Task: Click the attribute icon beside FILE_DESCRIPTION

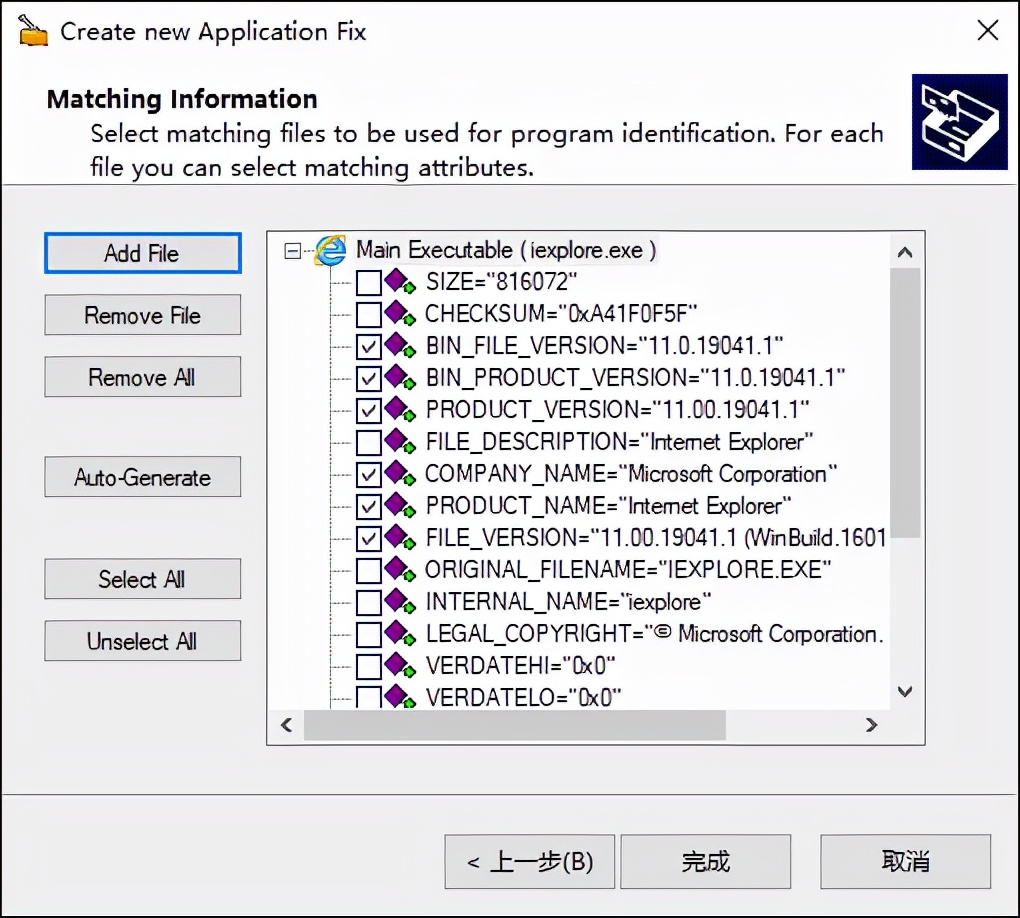Action: pyautogui.click(x=399, y=442)
